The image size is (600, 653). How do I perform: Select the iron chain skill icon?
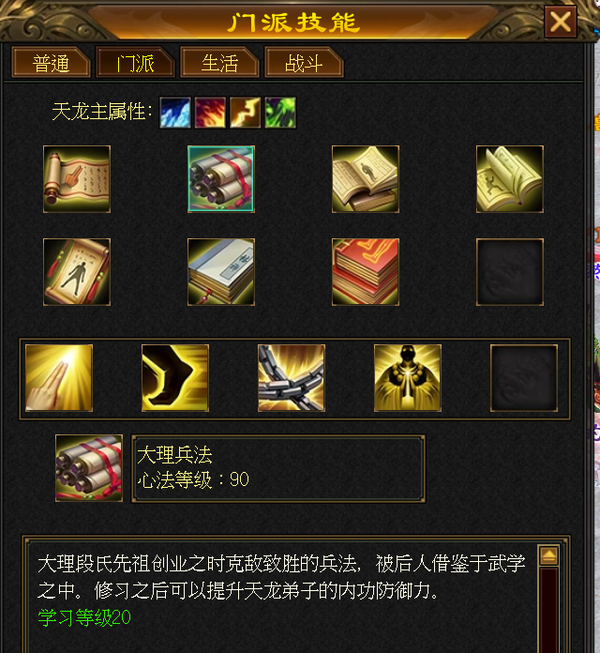pyautogui.click(x=291, y=378)
